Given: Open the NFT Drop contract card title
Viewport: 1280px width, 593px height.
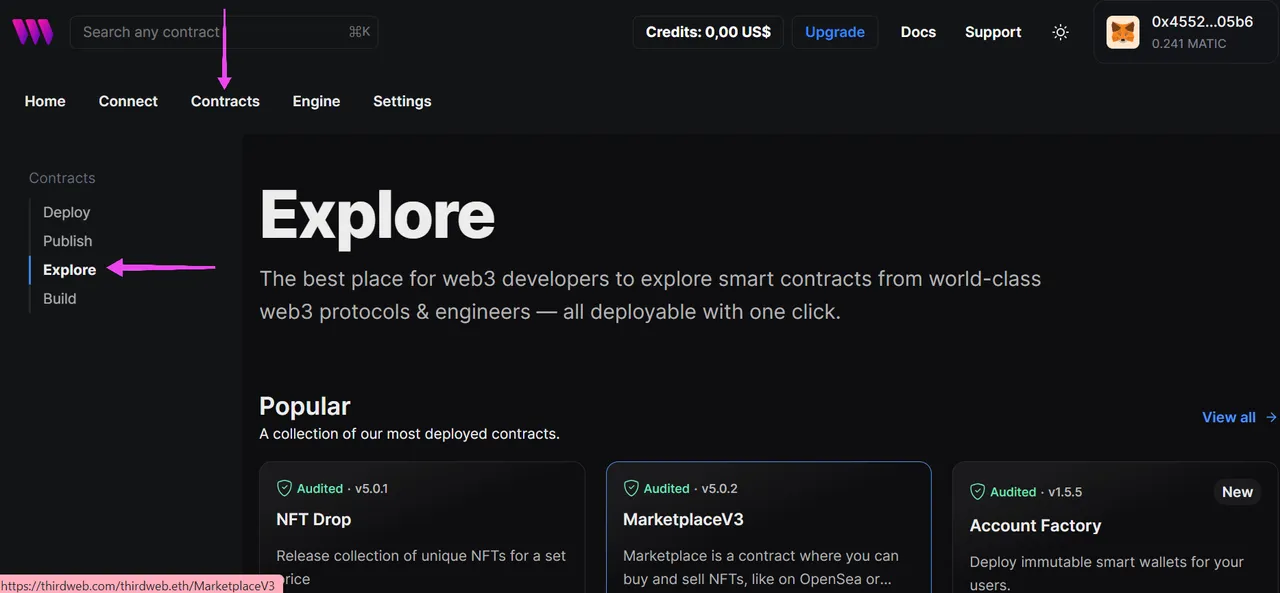Looking at the screenshot, I should point(313,519).
